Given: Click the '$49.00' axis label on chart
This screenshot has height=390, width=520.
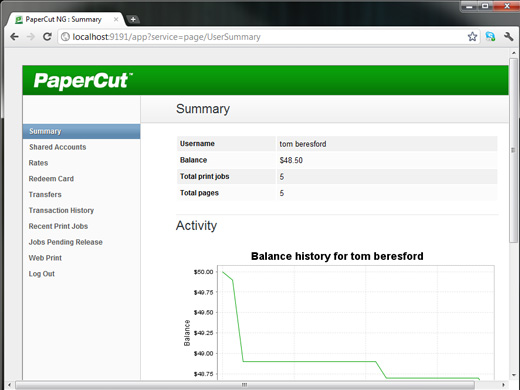Looking at the screenshot, I should click(203, 353).
